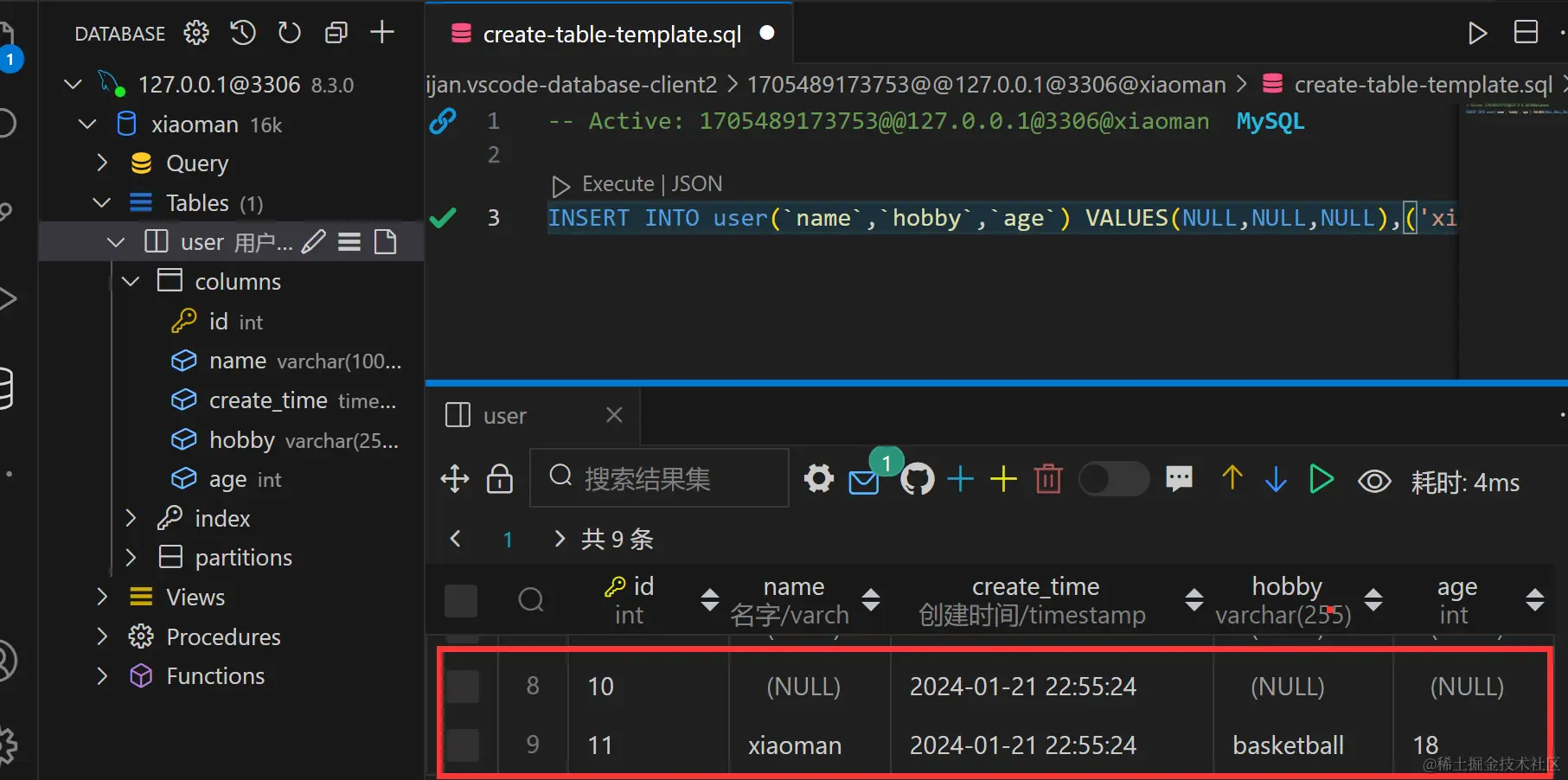Sort by the age column

pos(1535,599)
